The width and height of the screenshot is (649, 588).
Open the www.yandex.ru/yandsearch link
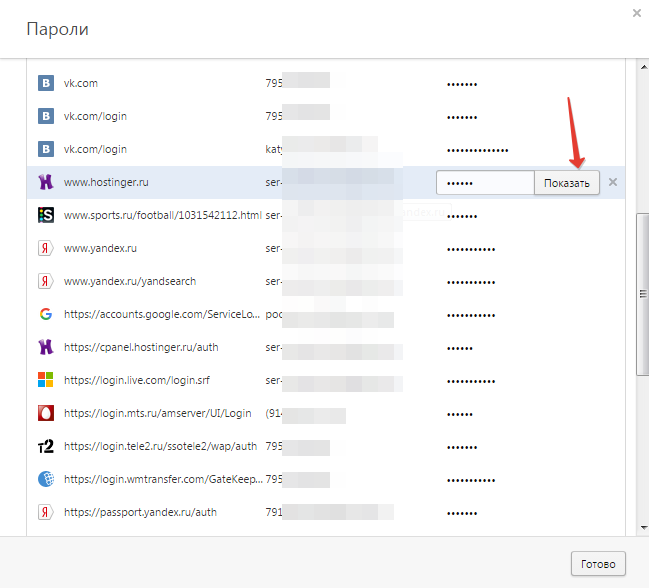[130, 281]
